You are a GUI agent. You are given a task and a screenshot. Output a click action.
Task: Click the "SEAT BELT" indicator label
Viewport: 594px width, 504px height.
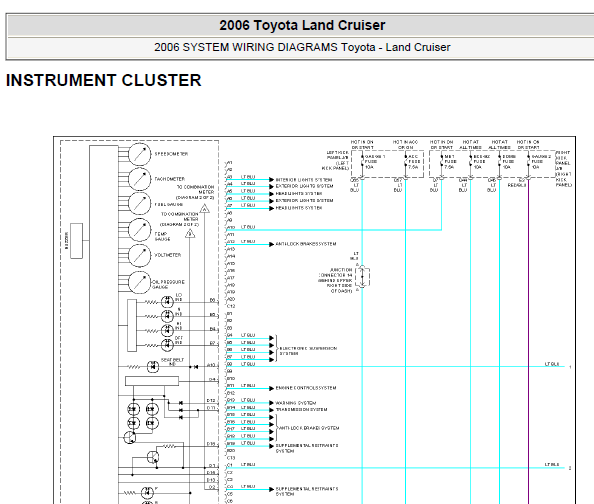click(172, 362)
